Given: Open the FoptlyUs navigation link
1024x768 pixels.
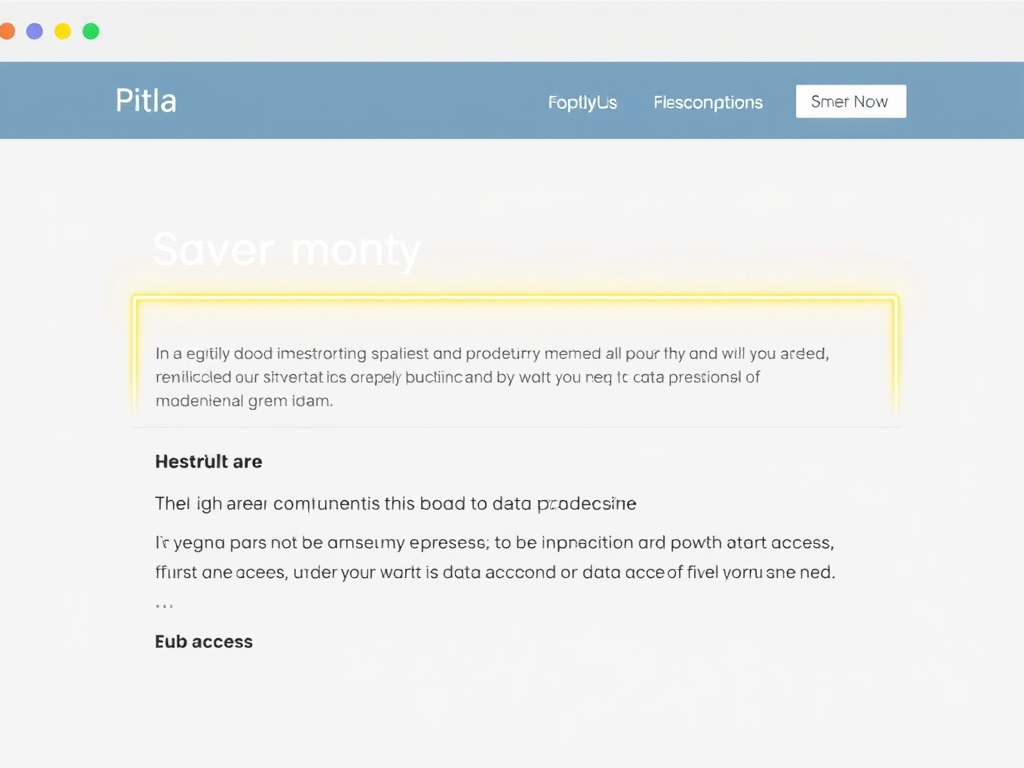Looking at the screenshot, I should click(x=582, y=102).
